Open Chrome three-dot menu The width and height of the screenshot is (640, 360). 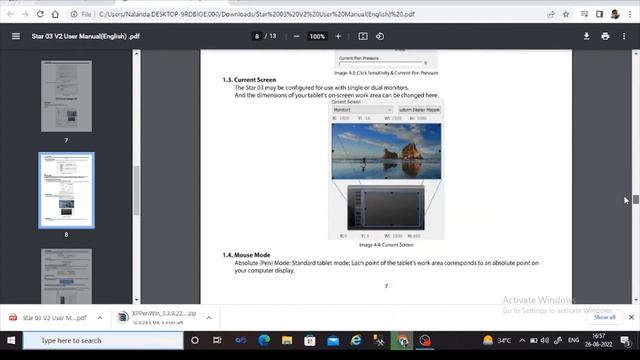[630, 14]
